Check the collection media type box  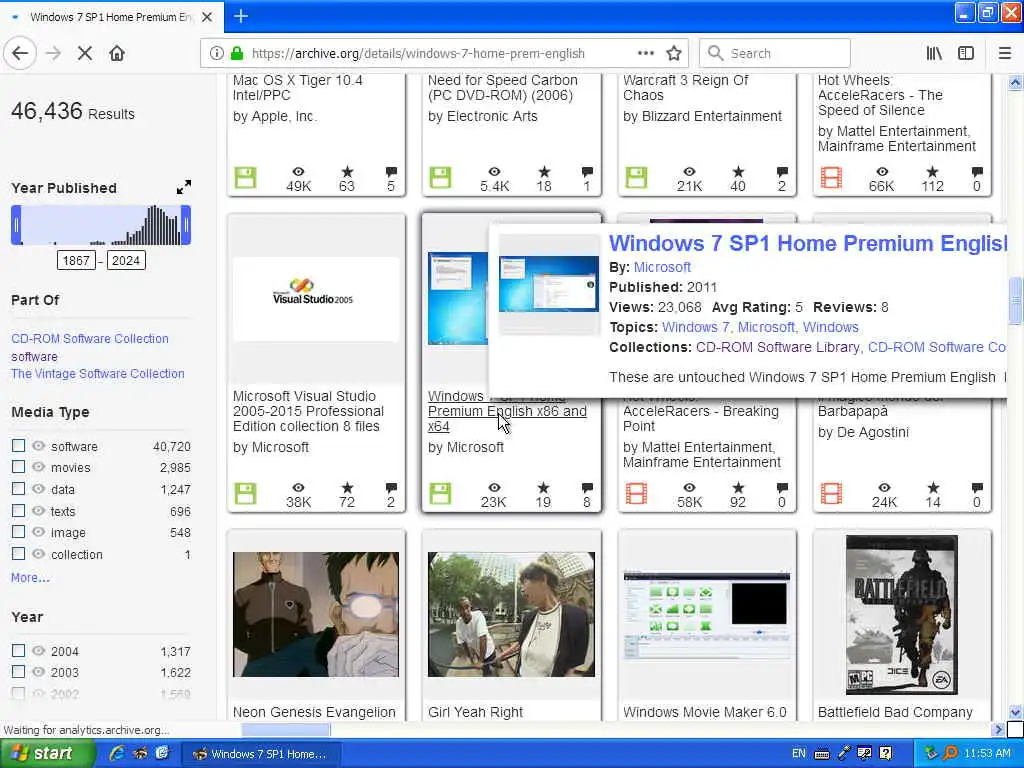(18, 553)
